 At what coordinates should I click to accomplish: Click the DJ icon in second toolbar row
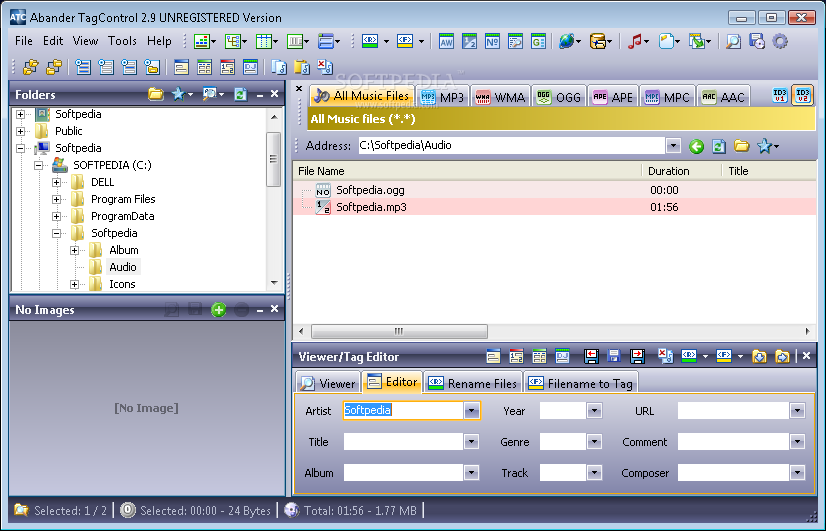point(251,67)
